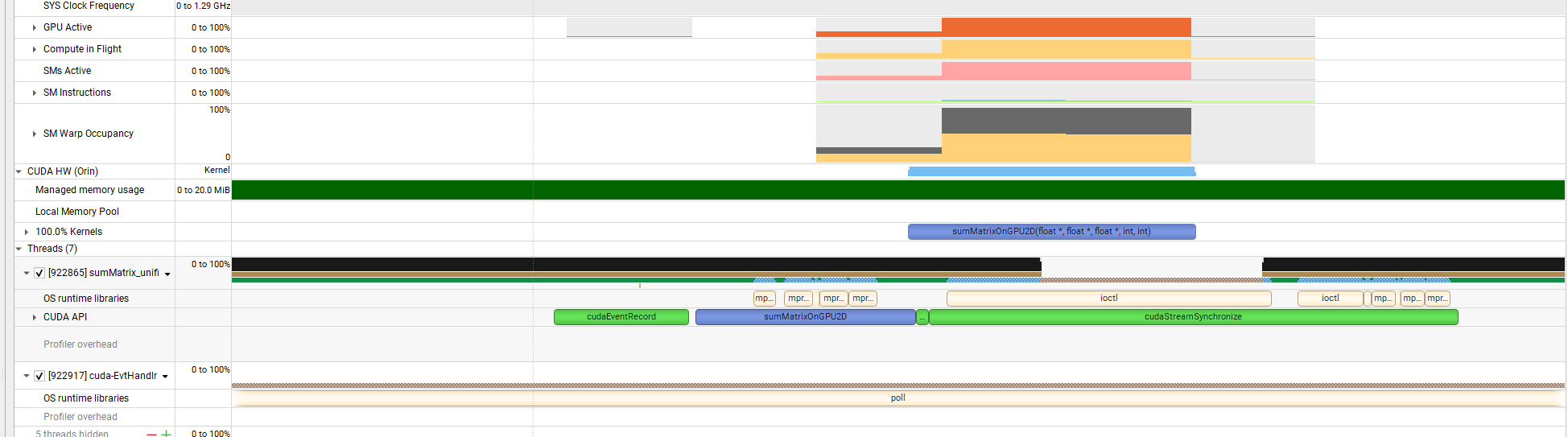
Task: Collapse the CUDA HW (Orin) section
Action: click(x=19, y=171)
